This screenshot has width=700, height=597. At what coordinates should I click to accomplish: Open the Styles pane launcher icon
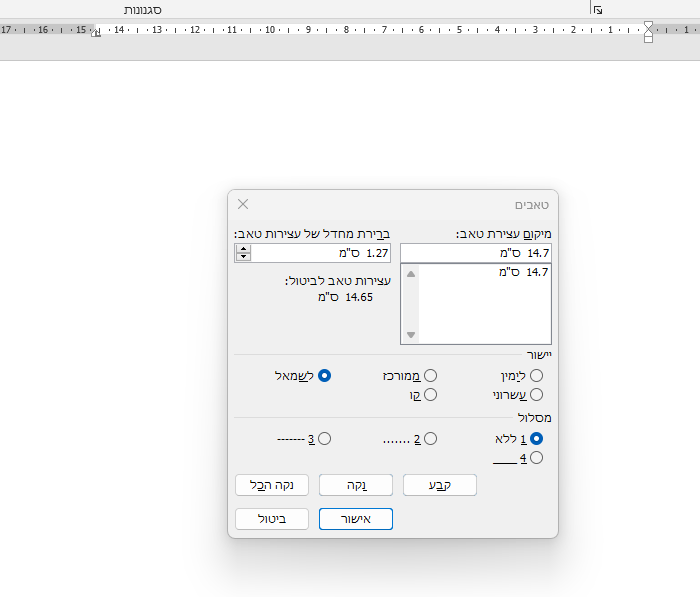tap(597, 9)
